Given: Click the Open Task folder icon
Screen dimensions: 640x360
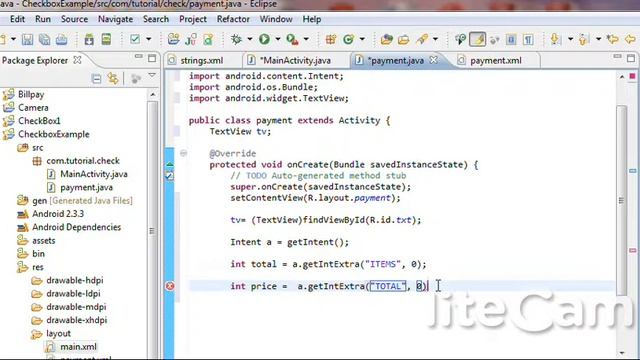Looking at the screenshot, I should (404, 39).
